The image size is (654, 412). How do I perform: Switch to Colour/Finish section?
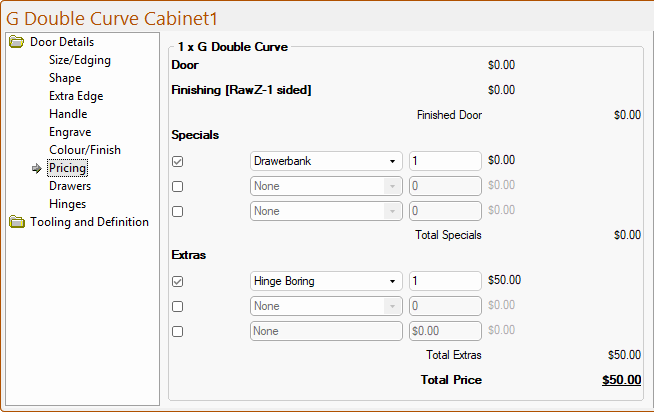pos(85,150)
